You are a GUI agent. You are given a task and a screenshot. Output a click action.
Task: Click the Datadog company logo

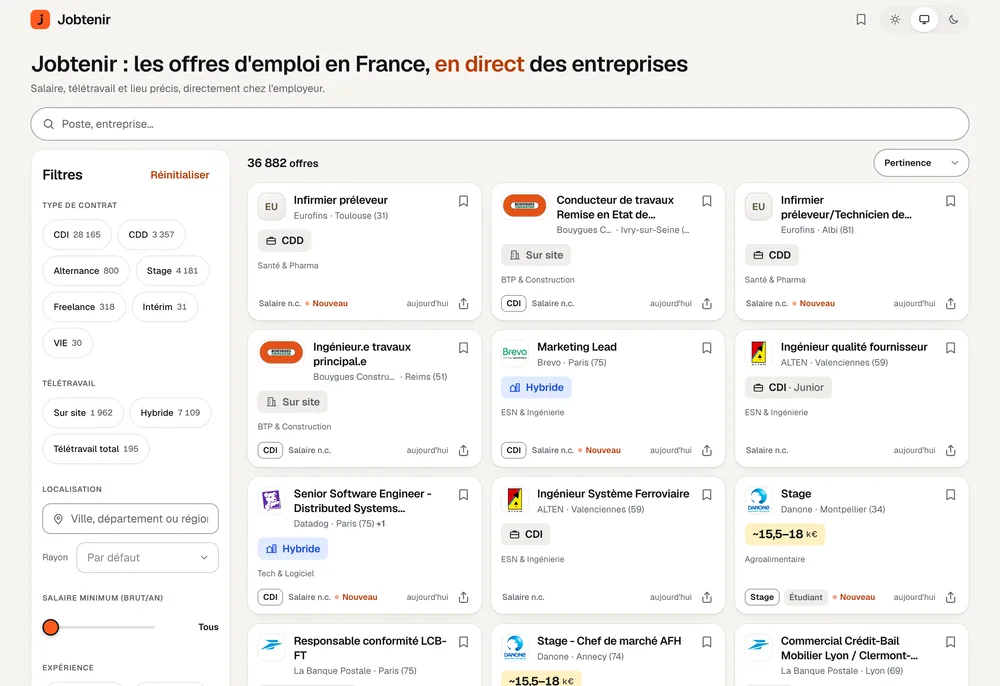pyautogui.click(x=271, y=500)
